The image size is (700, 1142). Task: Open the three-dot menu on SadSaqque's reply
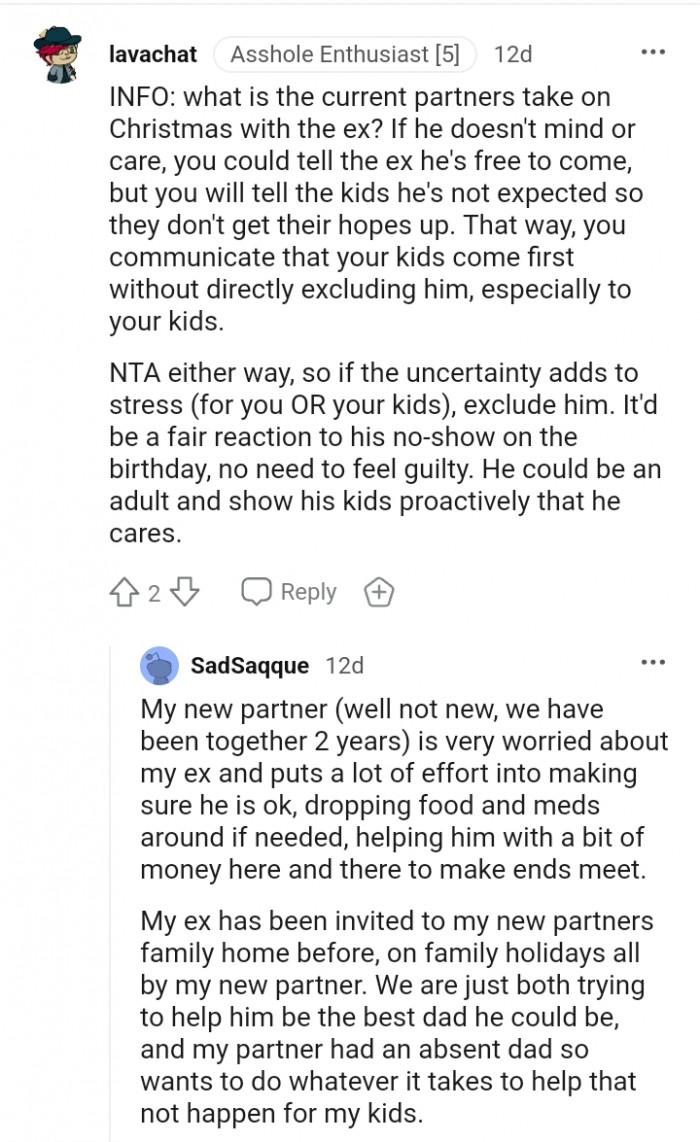(x=652, y=663)
